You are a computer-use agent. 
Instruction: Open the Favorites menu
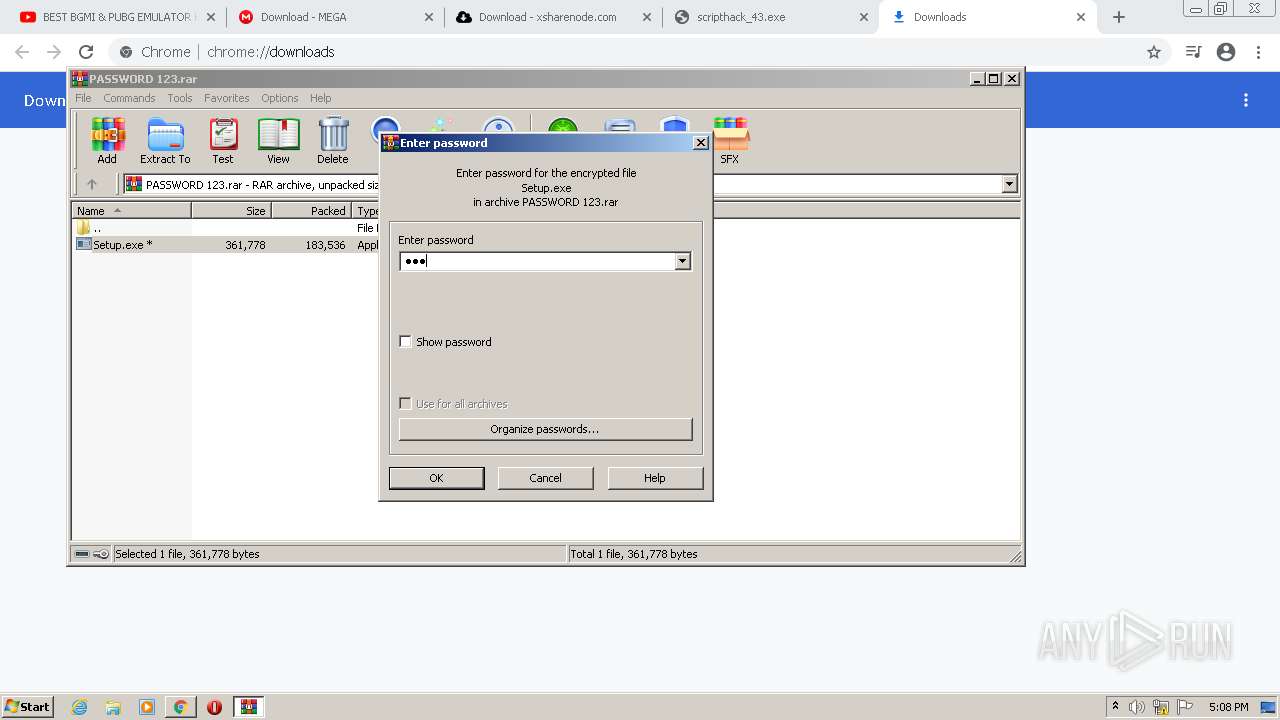(227, 98)
